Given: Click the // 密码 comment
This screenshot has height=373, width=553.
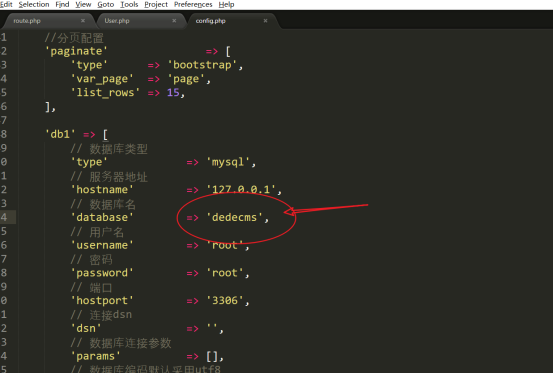Looking at the screenshot, I should pyautogui.click(x=91, y=260).
